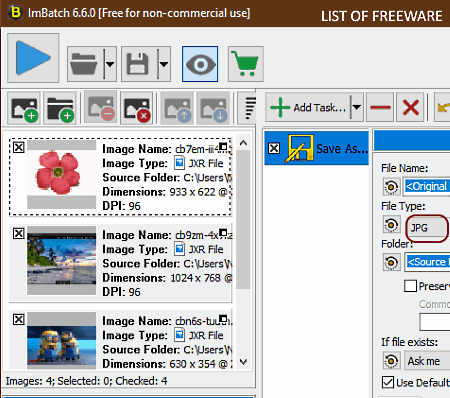Click the image list scroll down arrow
Screen dimensions: 450x398
(243, 362)
